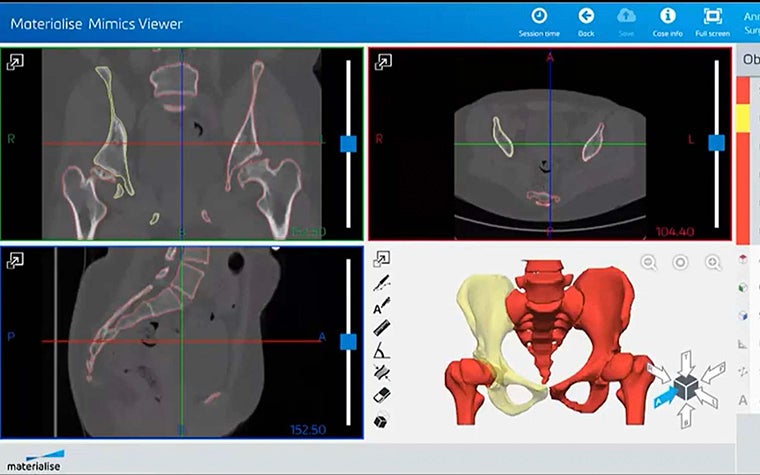
Task: Click the 'A' orientation label in the sagittal view
Action: (x=322, y=337)
